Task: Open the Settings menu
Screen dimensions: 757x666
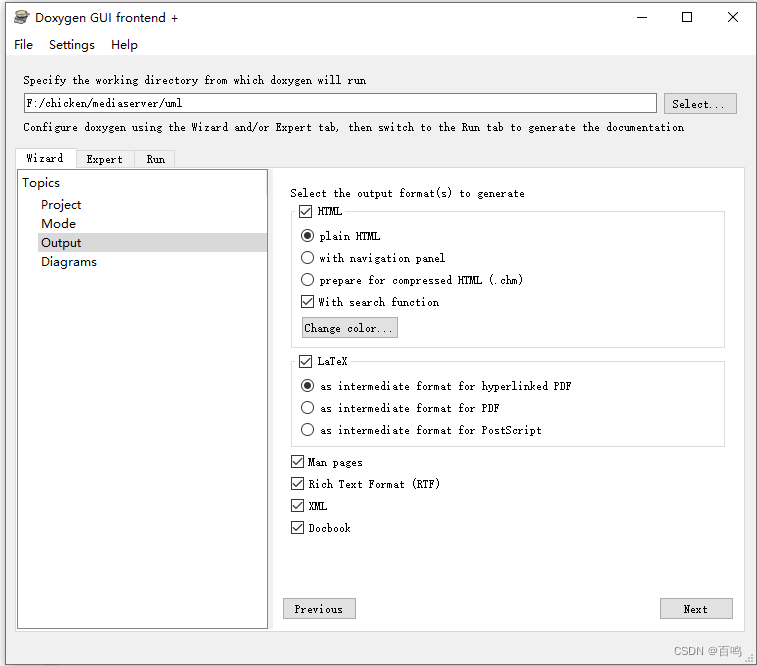Action: click(x=72, y=45)
